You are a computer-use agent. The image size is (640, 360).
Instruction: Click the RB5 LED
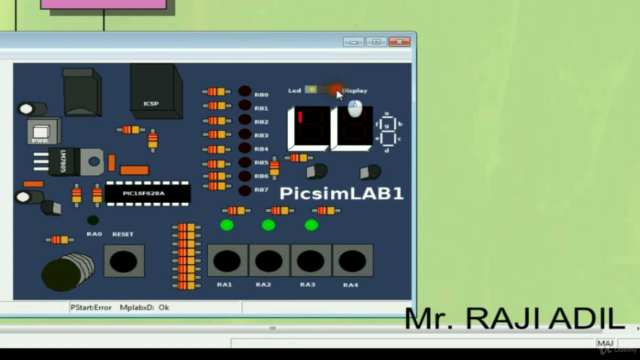(244, 162)
